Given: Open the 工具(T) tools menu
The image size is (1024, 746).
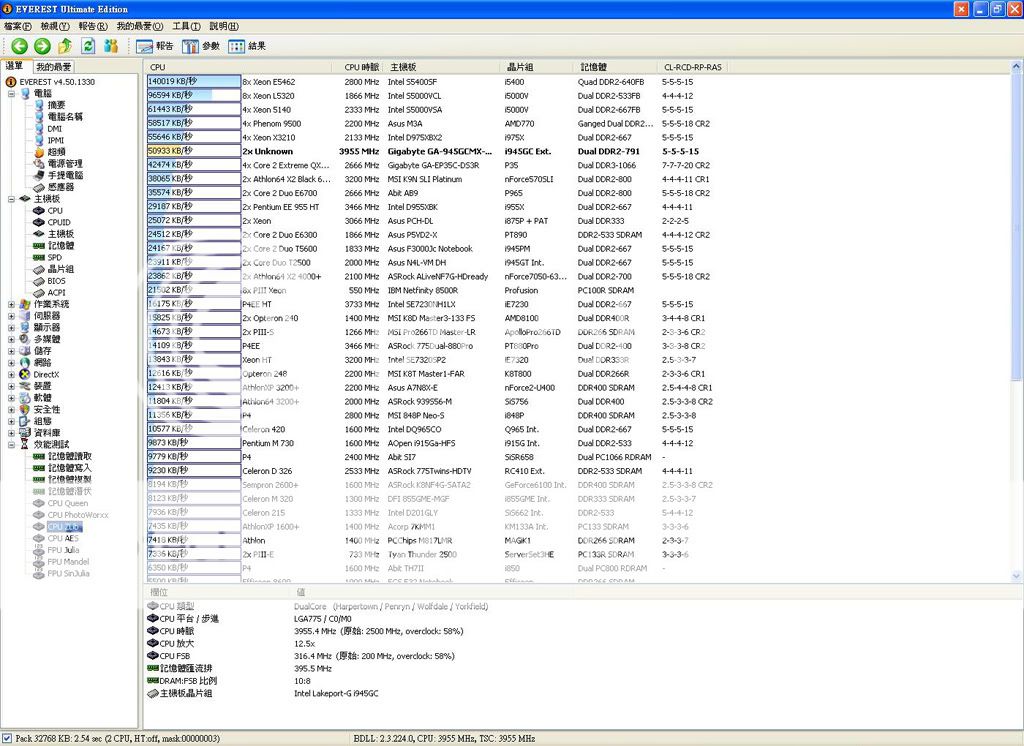Looking at the screenshot, I should [x=186, y=26].
